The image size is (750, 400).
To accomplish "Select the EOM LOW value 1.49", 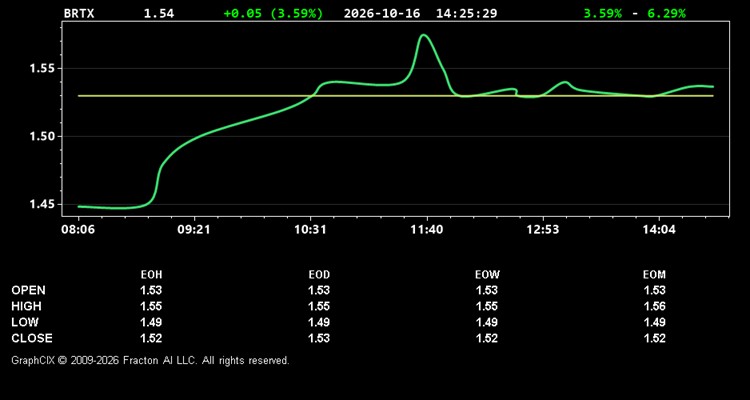I will pyautogui.click(x=655, y=322).
